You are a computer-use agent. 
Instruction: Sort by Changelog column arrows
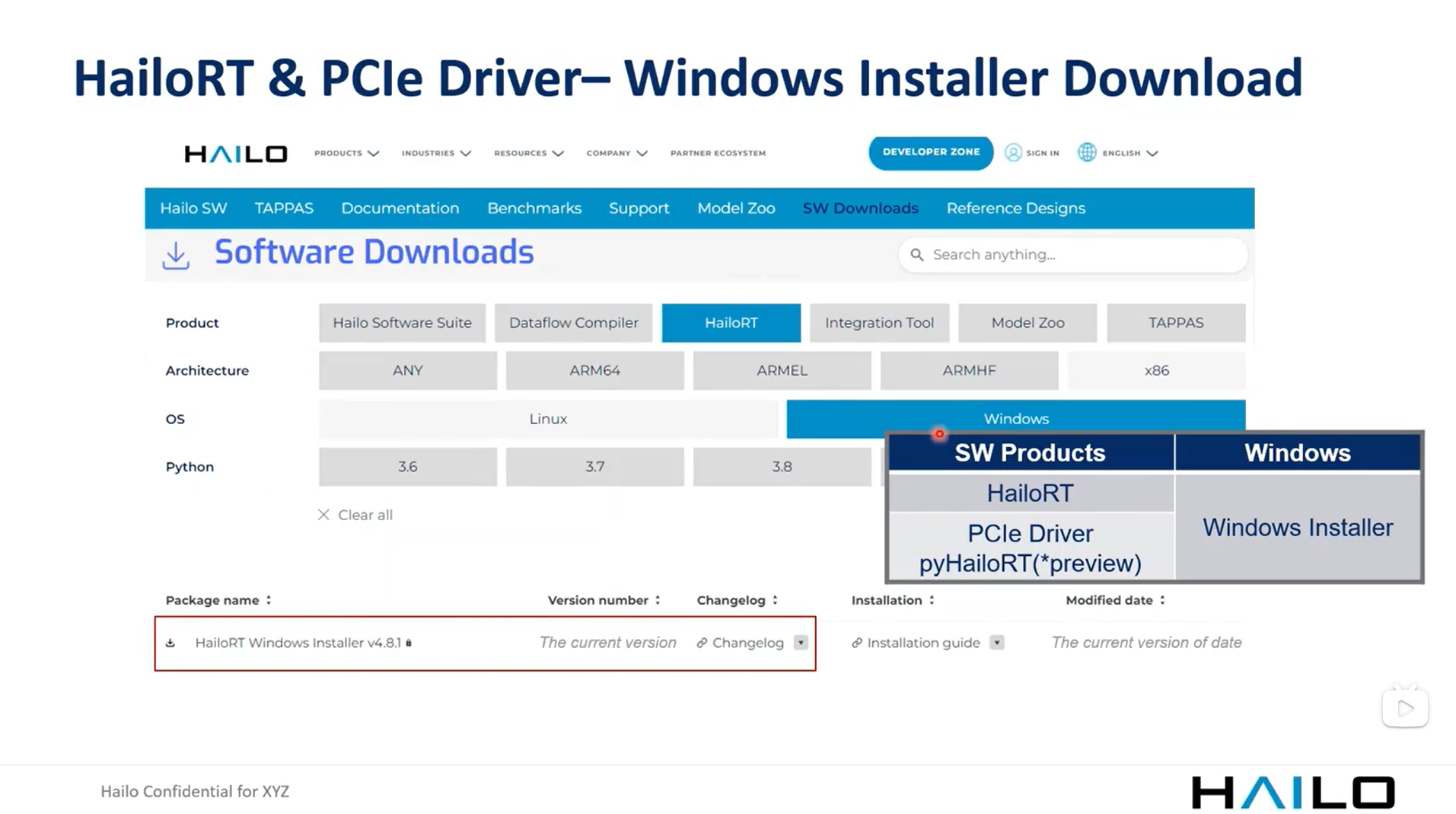coord(775,600)
